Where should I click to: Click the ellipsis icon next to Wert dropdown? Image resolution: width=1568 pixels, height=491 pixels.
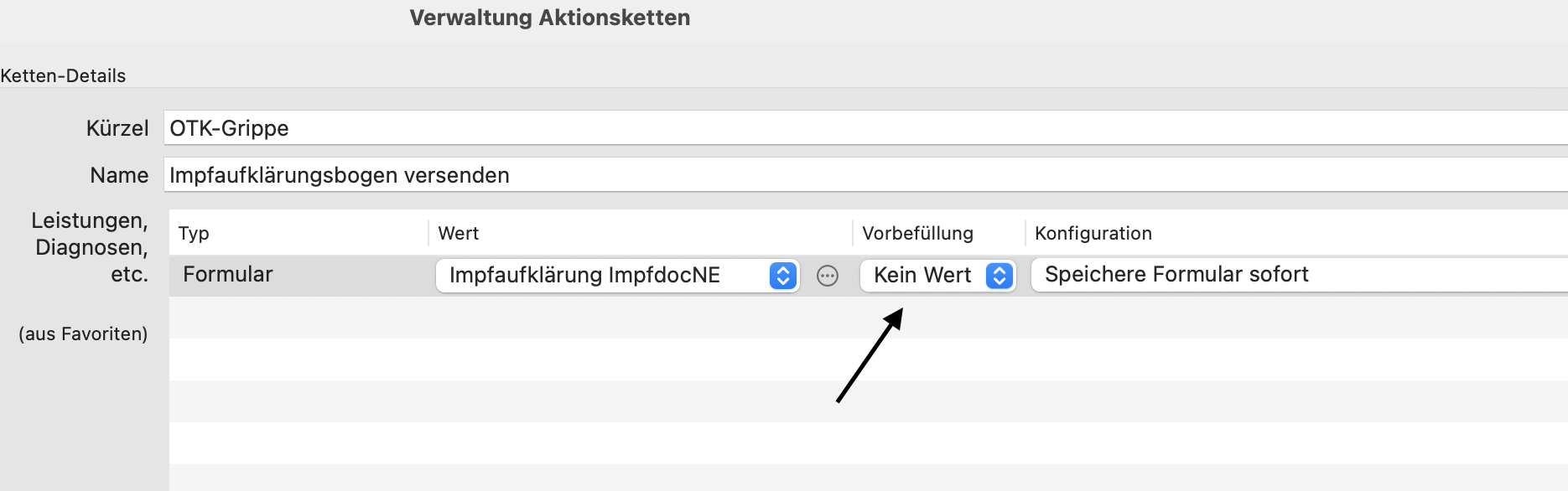tap(827, 276)
